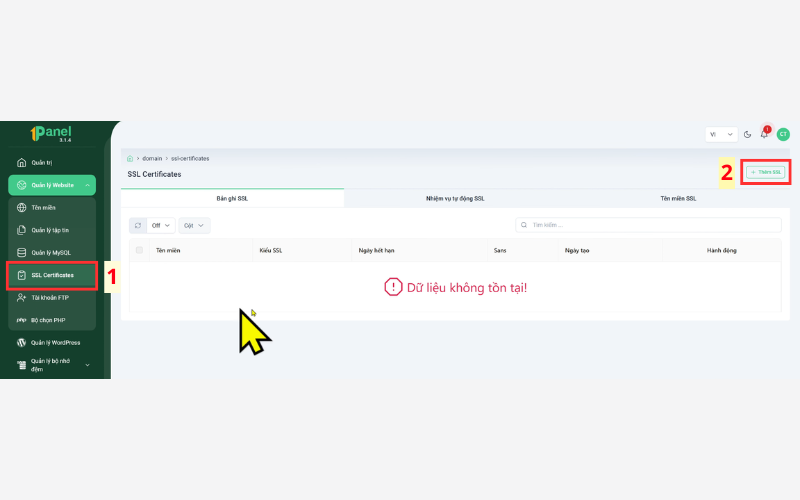Click the Hành động column header
This screenshot has height=500, width=800.
(721, 251)
